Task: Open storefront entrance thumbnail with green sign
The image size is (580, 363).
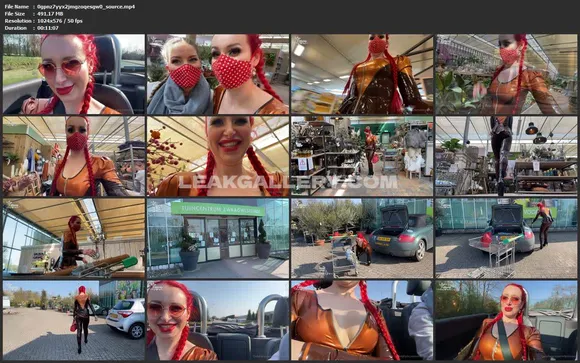Action: click(x=218, y=238)
